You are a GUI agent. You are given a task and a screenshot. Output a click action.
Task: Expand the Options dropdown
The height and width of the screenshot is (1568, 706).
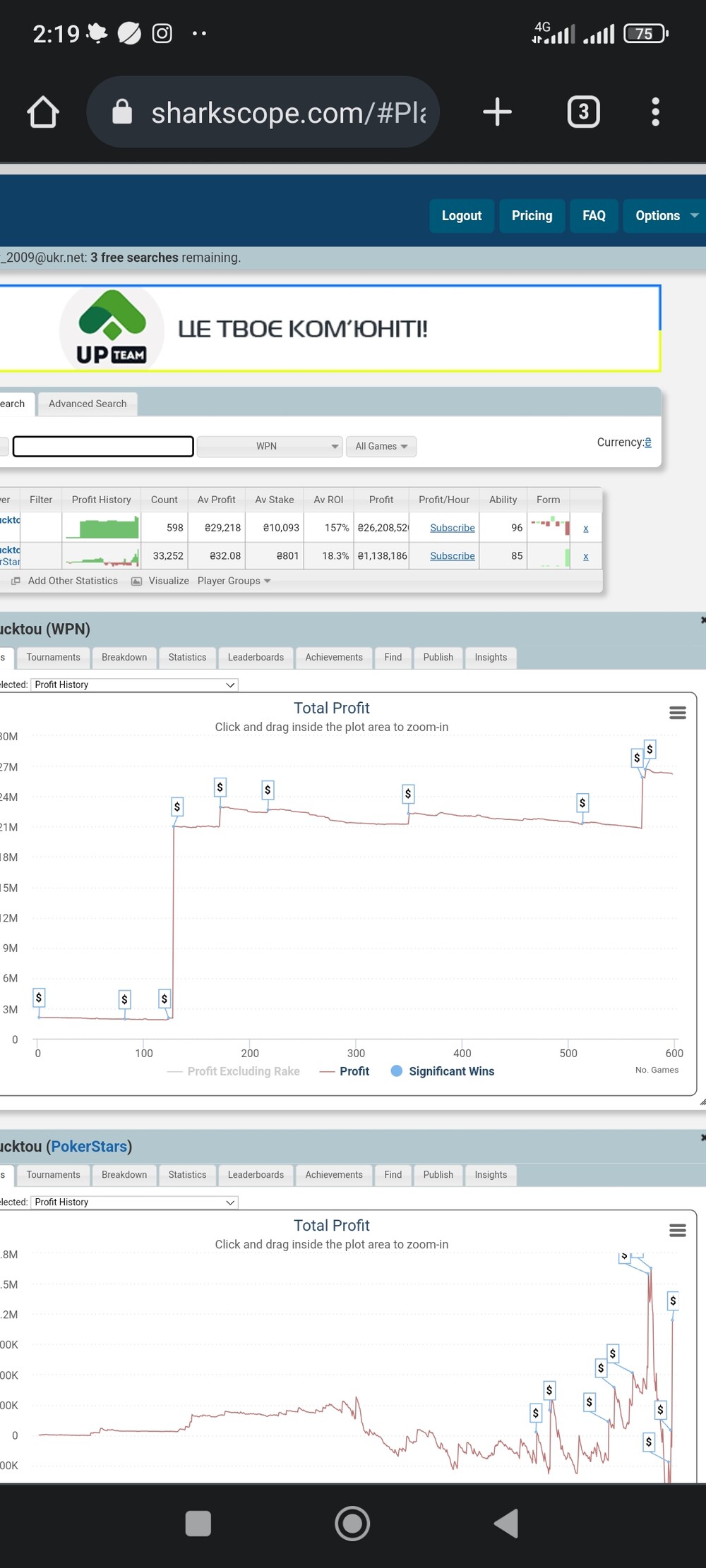click(664, 215)
